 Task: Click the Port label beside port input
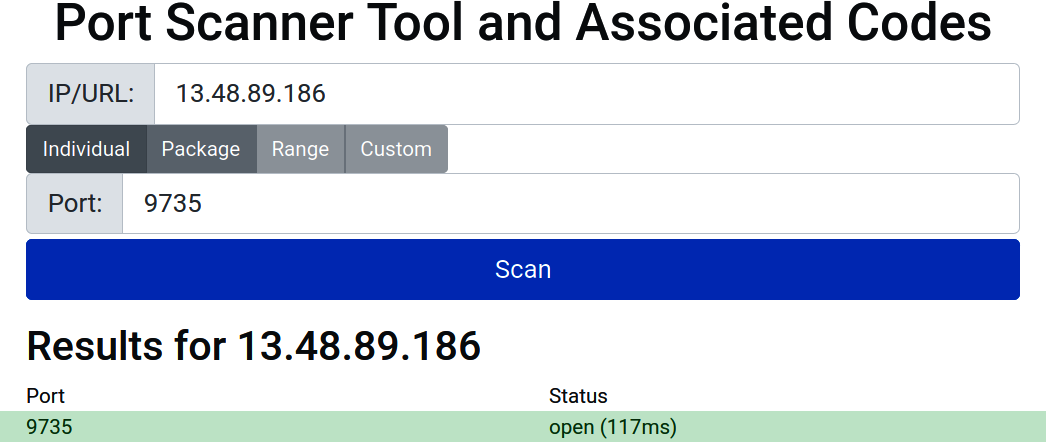pos(75,204)
